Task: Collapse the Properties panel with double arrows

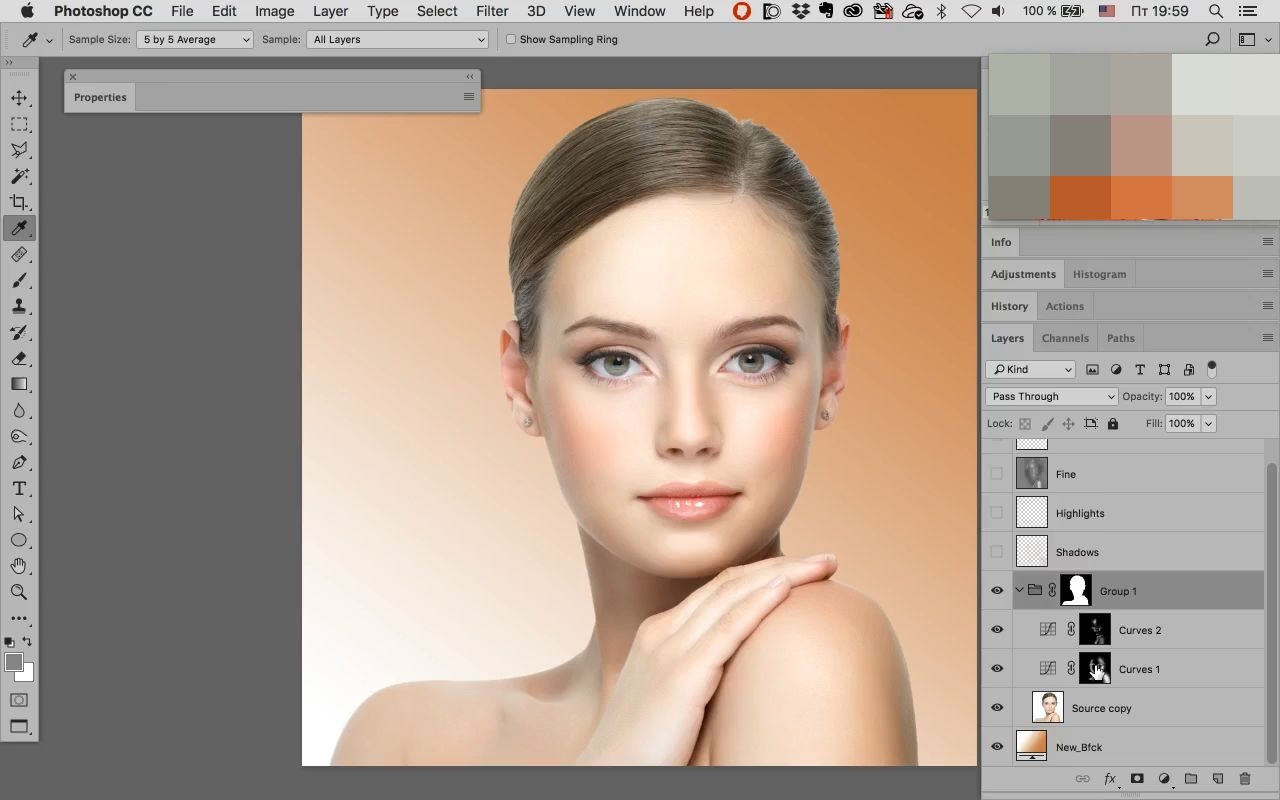Action: pos(470,77)
